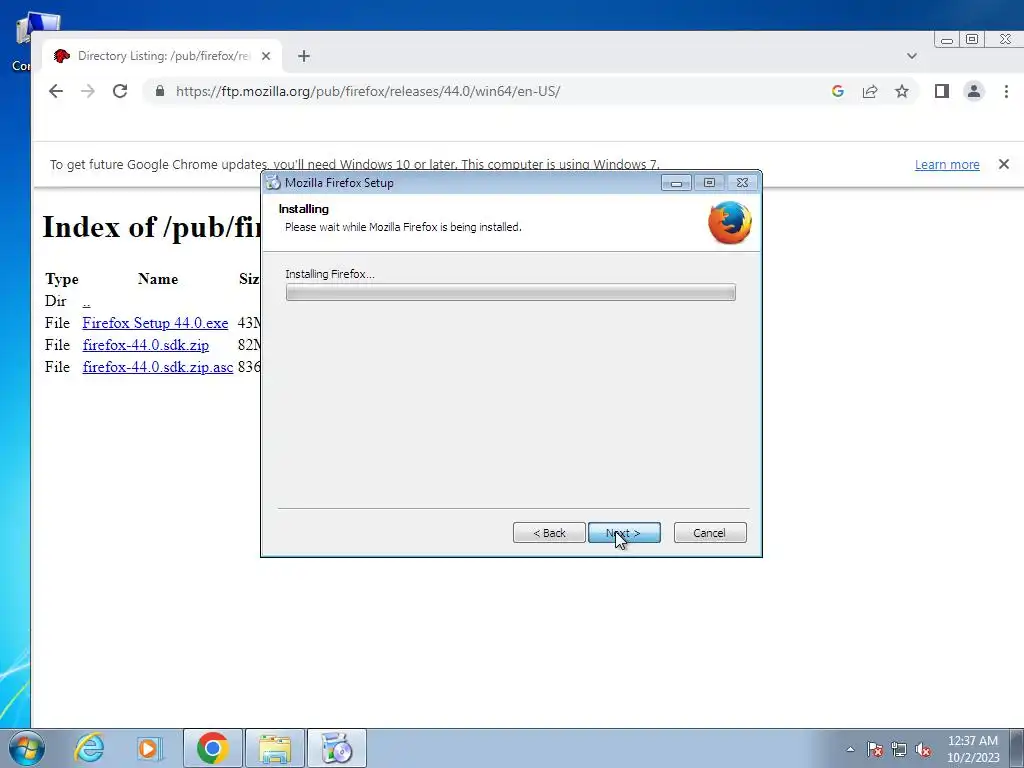
Task: Bookmark this page with the star
Action: pos(902,91)
